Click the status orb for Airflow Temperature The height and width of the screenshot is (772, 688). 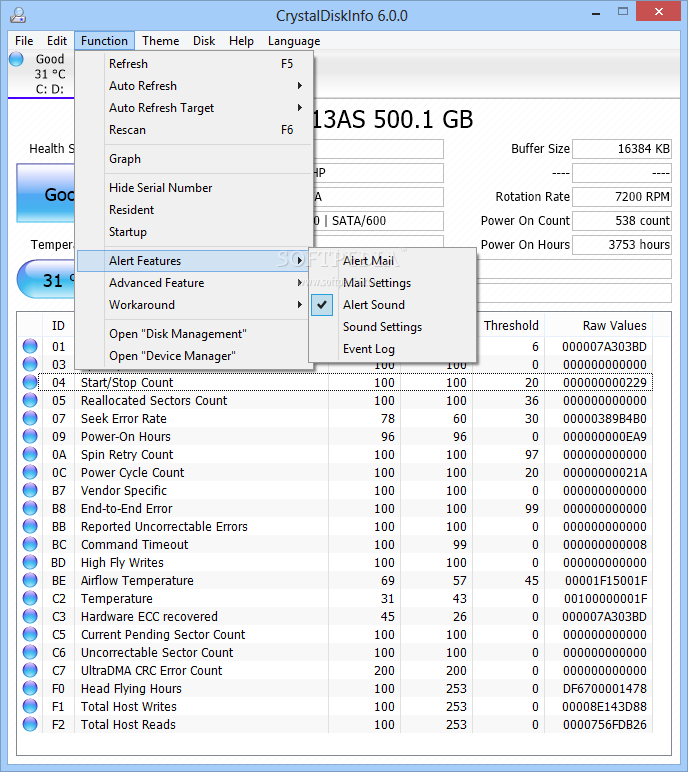tap(30, 580)
